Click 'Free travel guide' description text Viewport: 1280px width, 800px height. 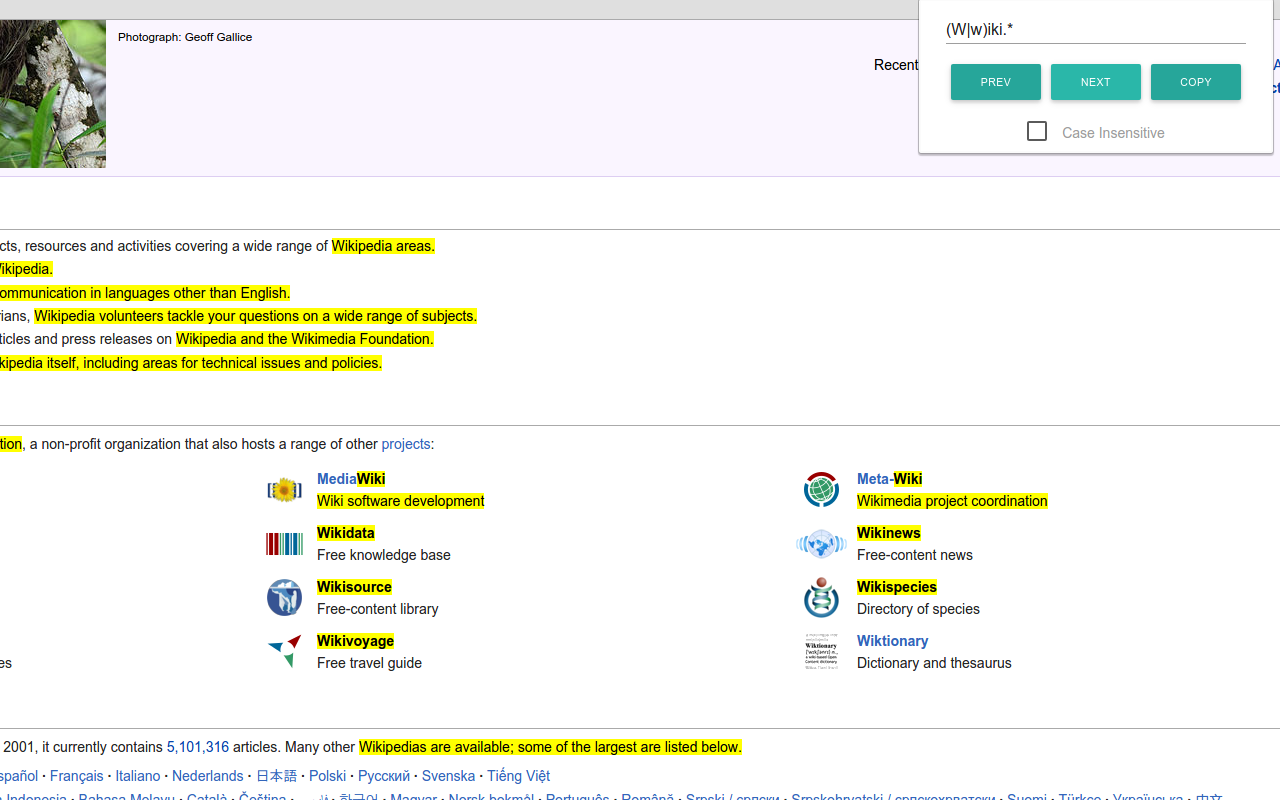pyautogui.click(x=369, y=663)
